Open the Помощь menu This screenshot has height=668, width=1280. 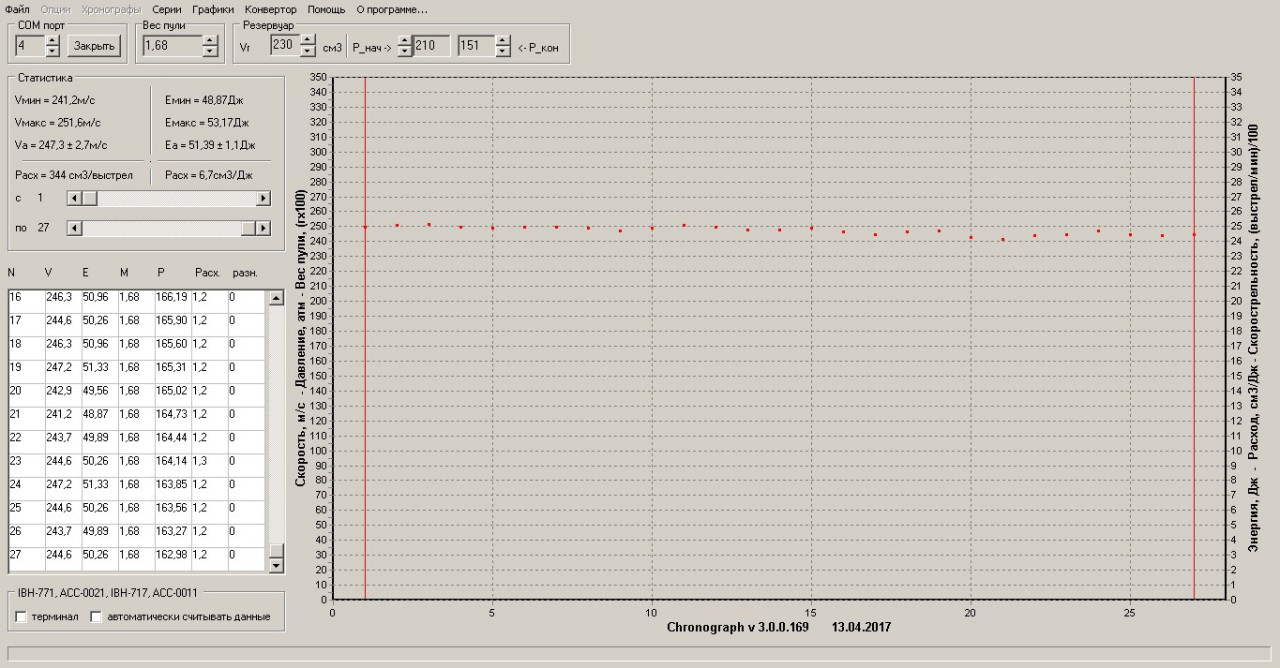point(326,9)
